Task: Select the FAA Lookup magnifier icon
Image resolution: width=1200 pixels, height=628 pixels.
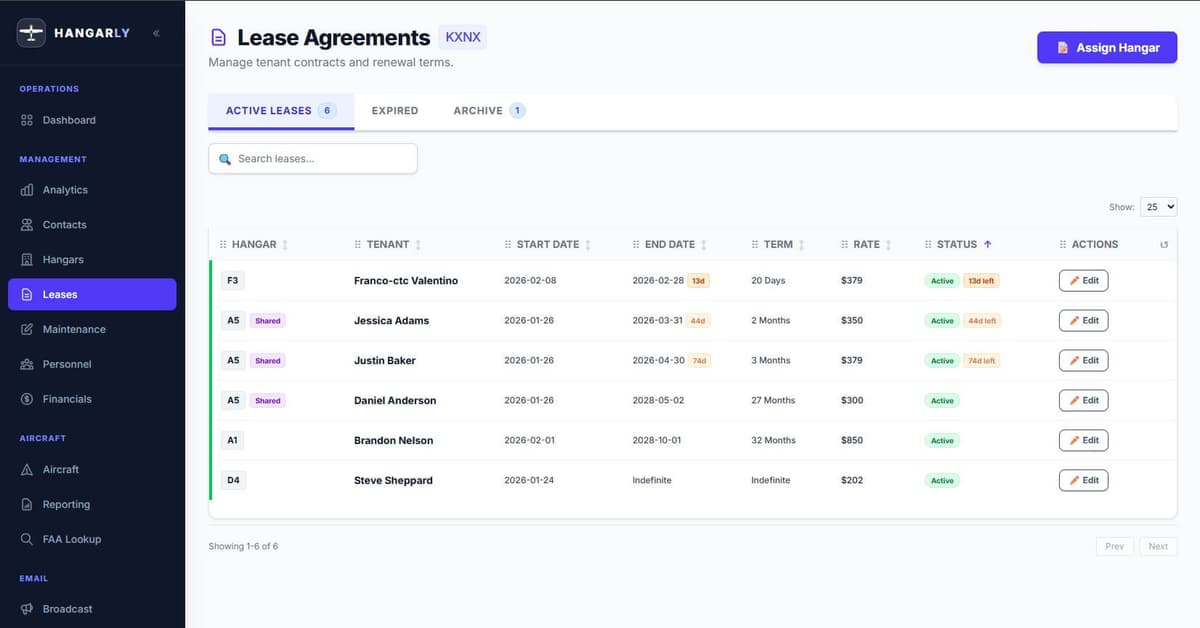Action: [x=27, y=539]
